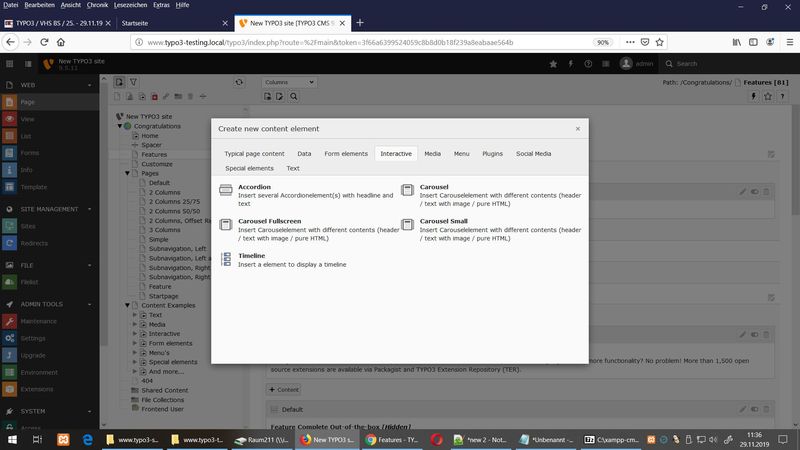The height and width of the screenshot is (450, 800).
Task: Open the Template module in sidebar
Action: pyautogui.click(x=49, y=187)
